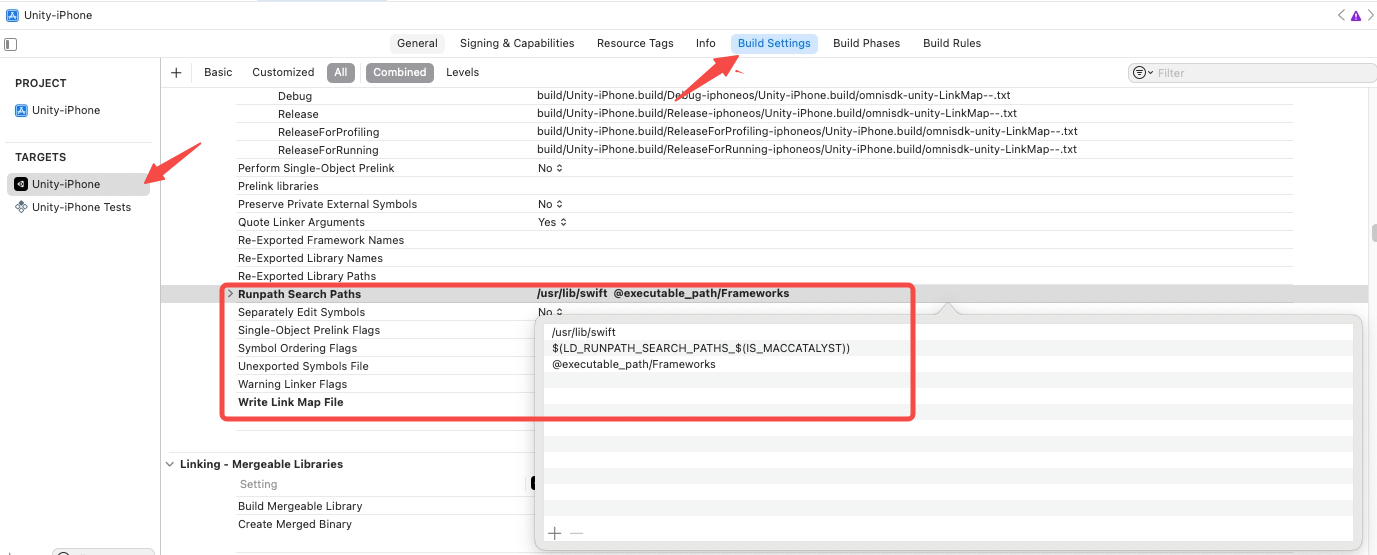Select the Basic settings filter button

click(x=218, y=72)
